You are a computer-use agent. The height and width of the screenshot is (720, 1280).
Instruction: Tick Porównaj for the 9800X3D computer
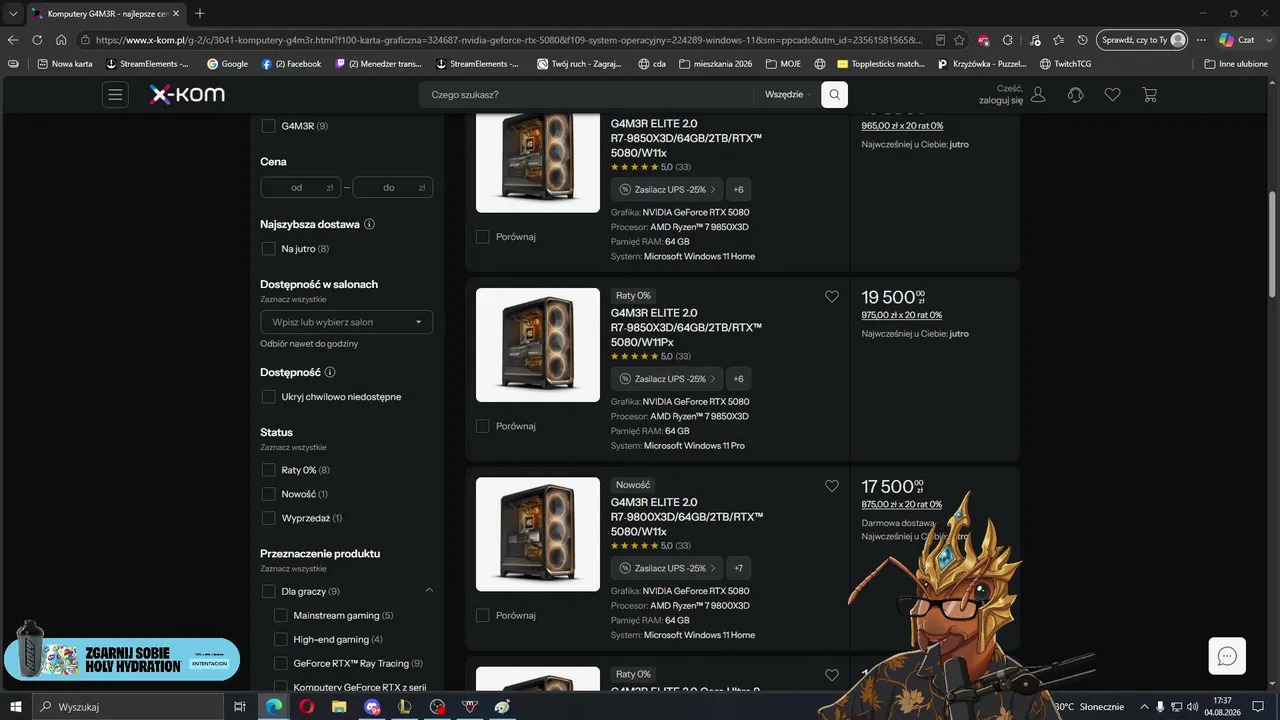(x=483, y=615)
